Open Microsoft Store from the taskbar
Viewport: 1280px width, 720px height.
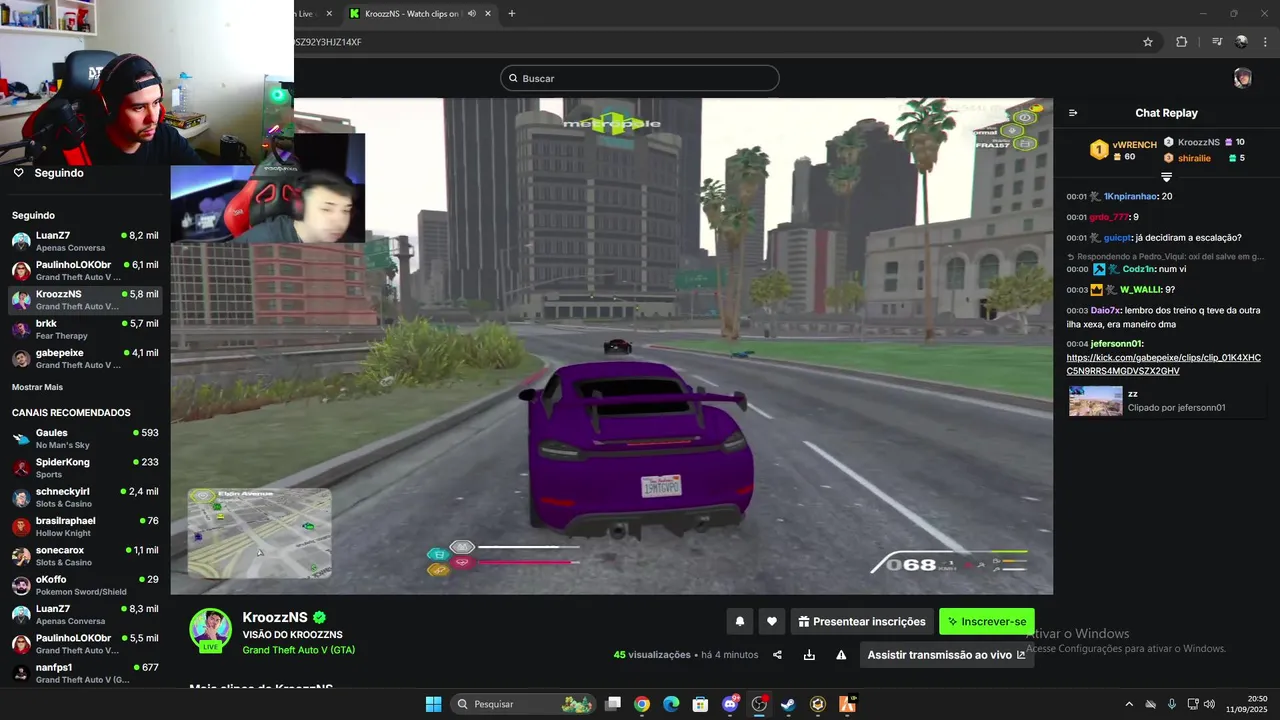[701, 704]
